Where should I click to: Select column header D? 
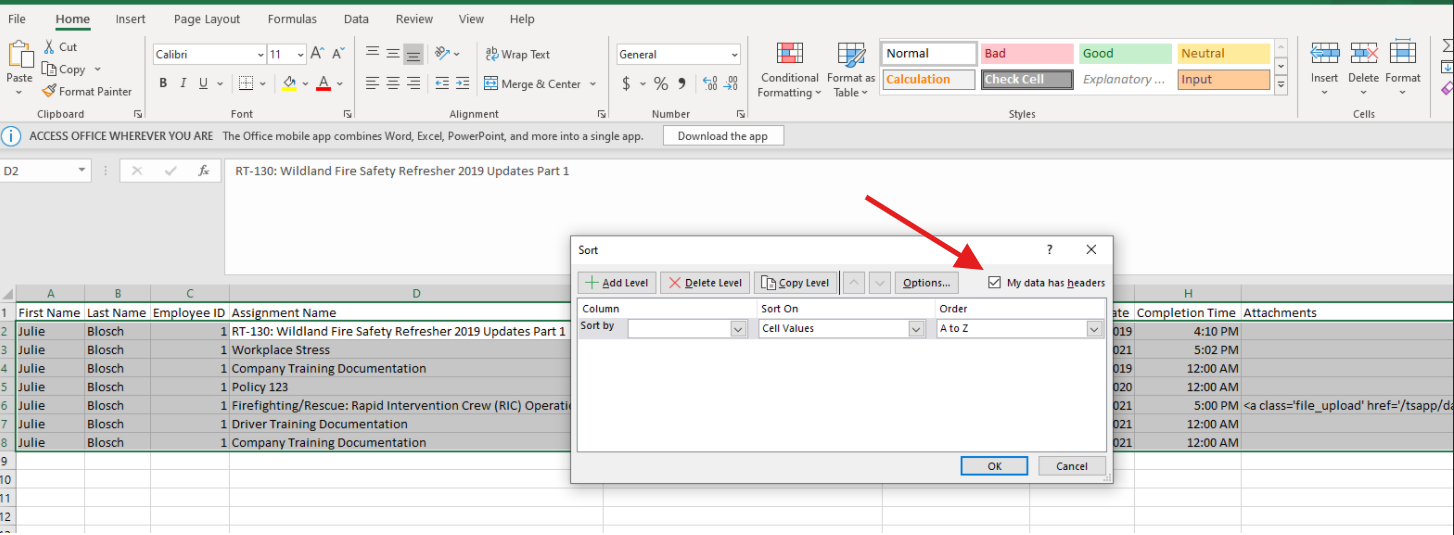(417, 294)
